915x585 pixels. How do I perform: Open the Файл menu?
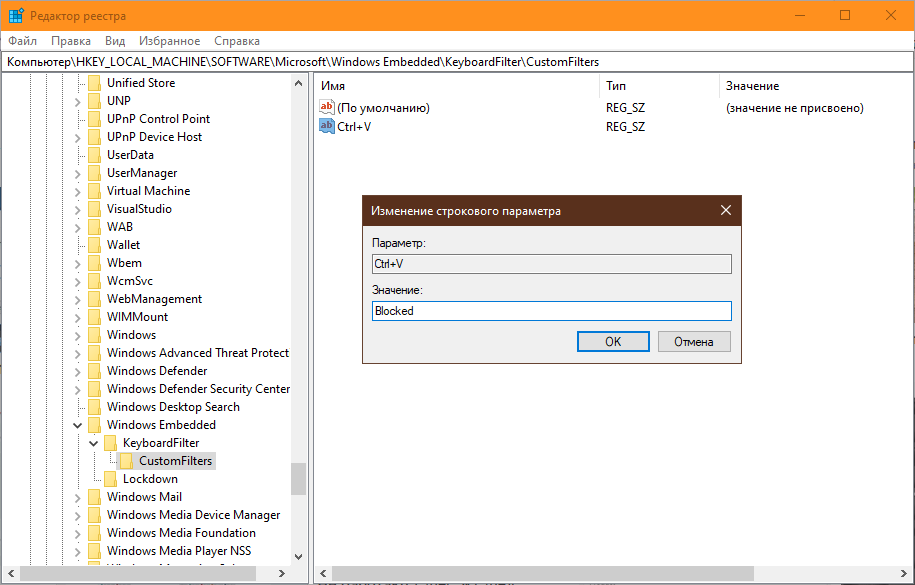click(x=23, y=41)
